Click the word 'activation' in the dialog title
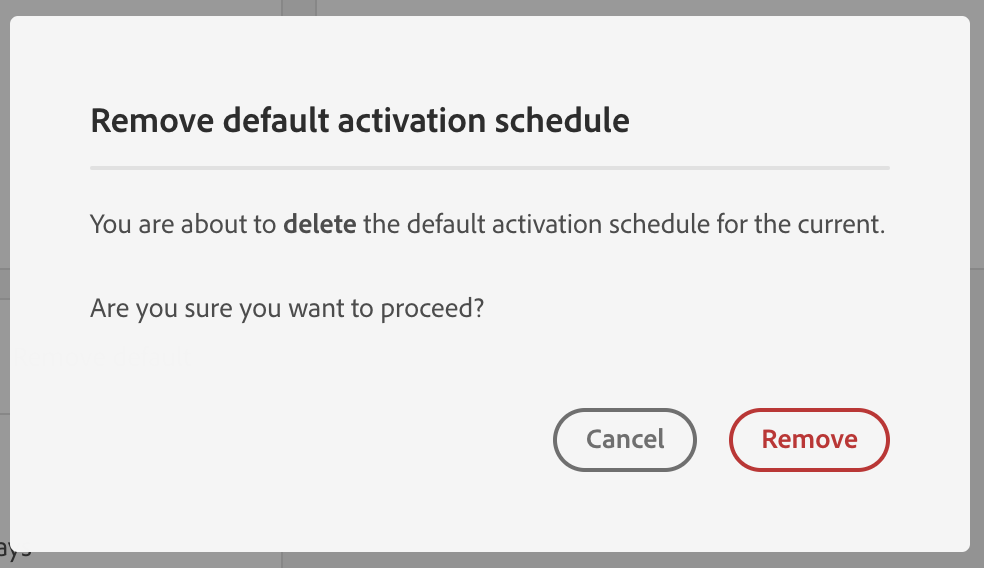984x568 pixels. [x=412, y=120]
